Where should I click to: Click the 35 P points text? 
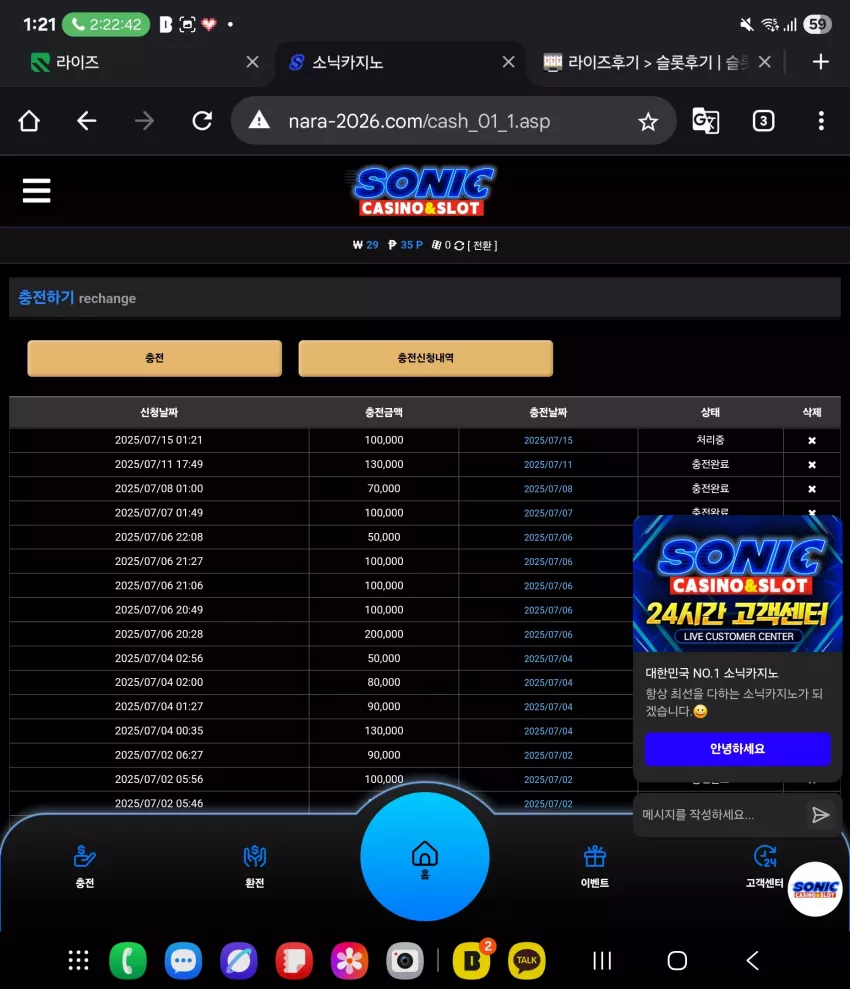[405, 245]
